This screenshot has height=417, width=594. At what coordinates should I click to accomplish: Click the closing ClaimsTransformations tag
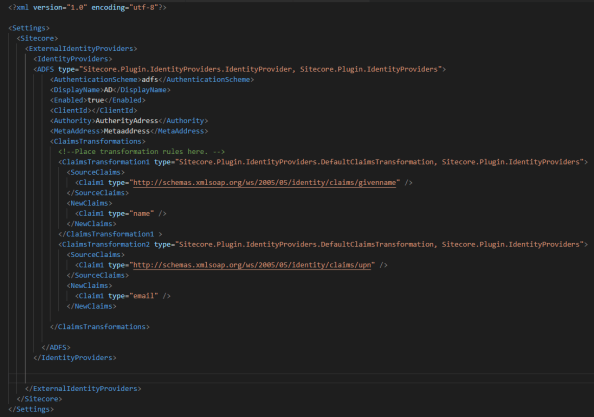pyautogui.click(x=100, y=326)
